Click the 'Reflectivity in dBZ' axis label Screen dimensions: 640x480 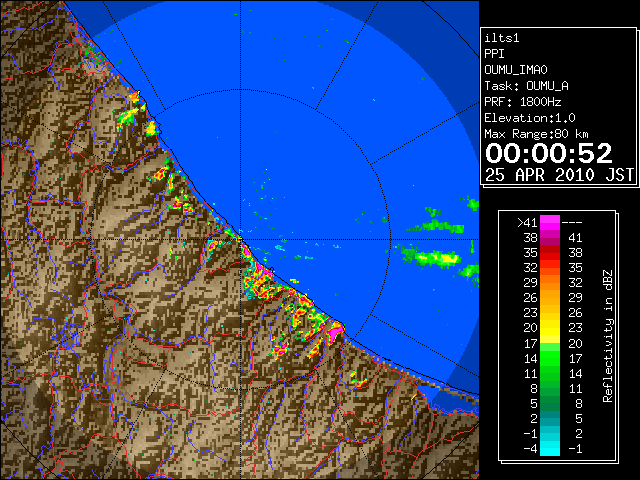608,336
